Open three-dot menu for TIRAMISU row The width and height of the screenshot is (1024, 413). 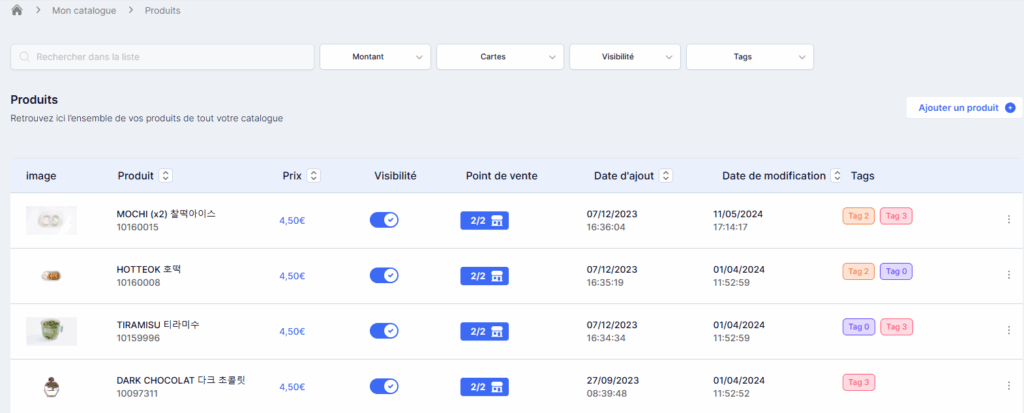1008,331
